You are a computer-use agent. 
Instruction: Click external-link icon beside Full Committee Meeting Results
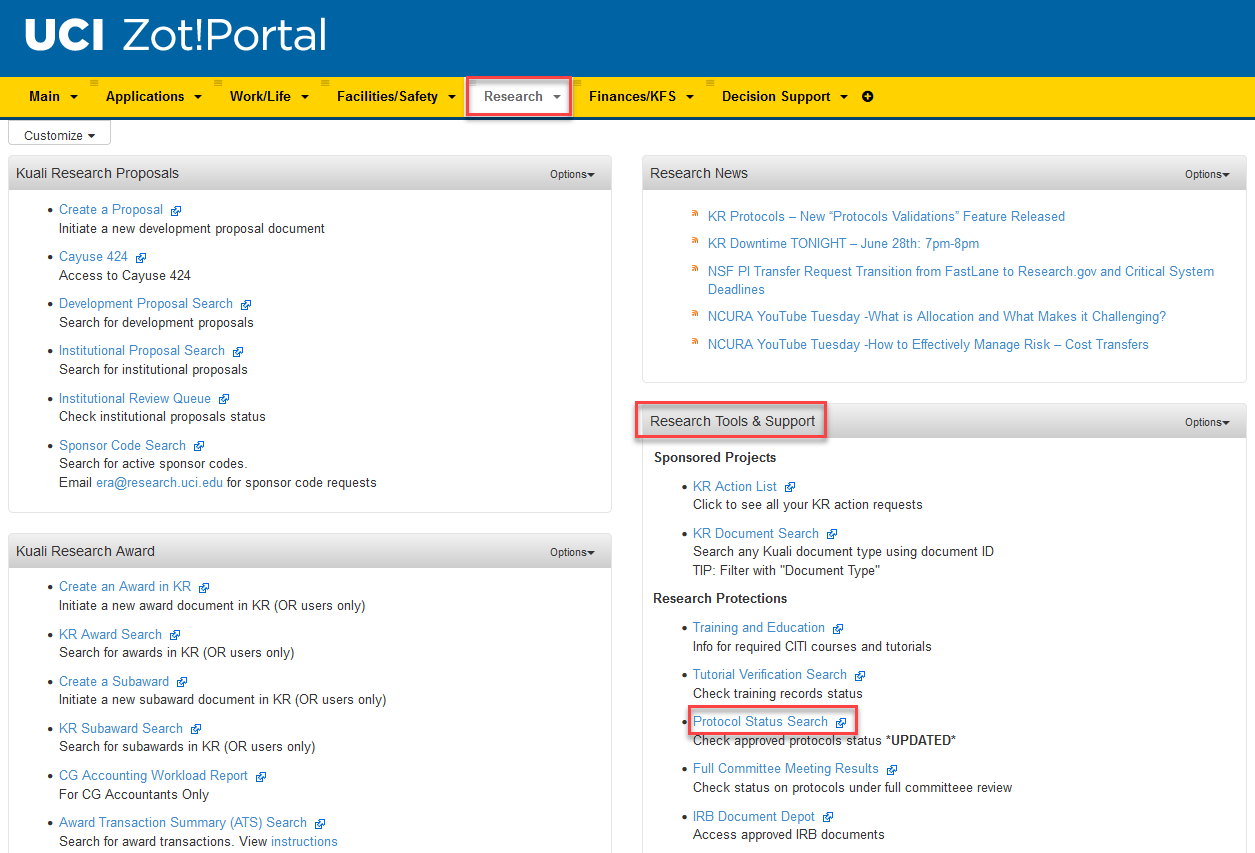[892, 770]
